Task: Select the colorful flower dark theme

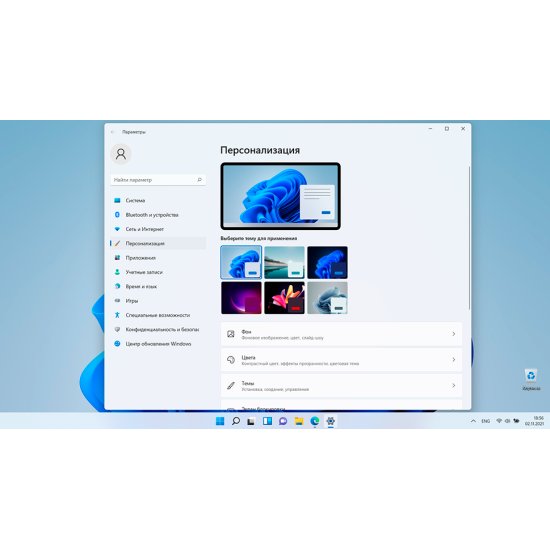Action: tap(284, 298)
